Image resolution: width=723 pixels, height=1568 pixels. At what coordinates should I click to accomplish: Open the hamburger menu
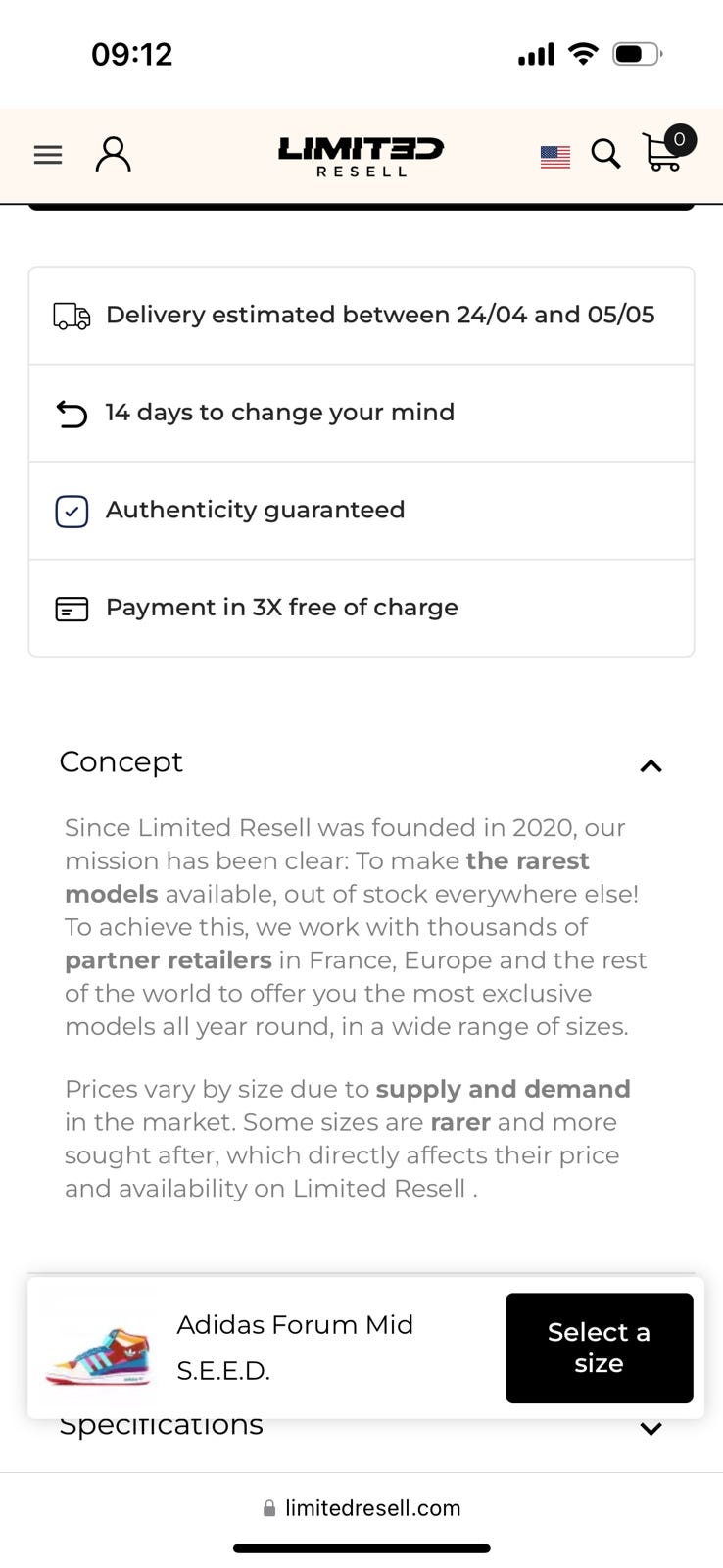pos(48,155)
